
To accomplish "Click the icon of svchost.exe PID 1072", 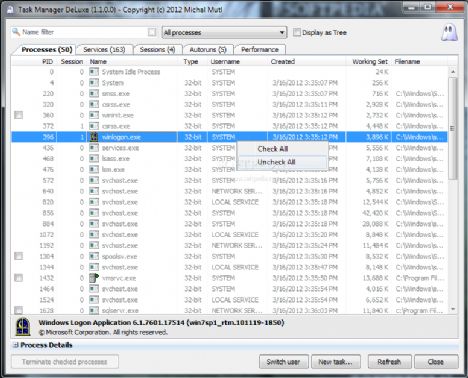I will point(94,235).
